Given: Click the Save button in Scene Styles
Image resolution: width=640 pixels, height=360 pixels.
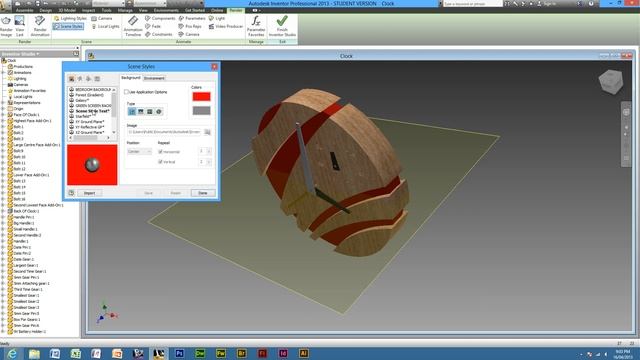Looking at the screenshot, I should [x=149, y=193].
